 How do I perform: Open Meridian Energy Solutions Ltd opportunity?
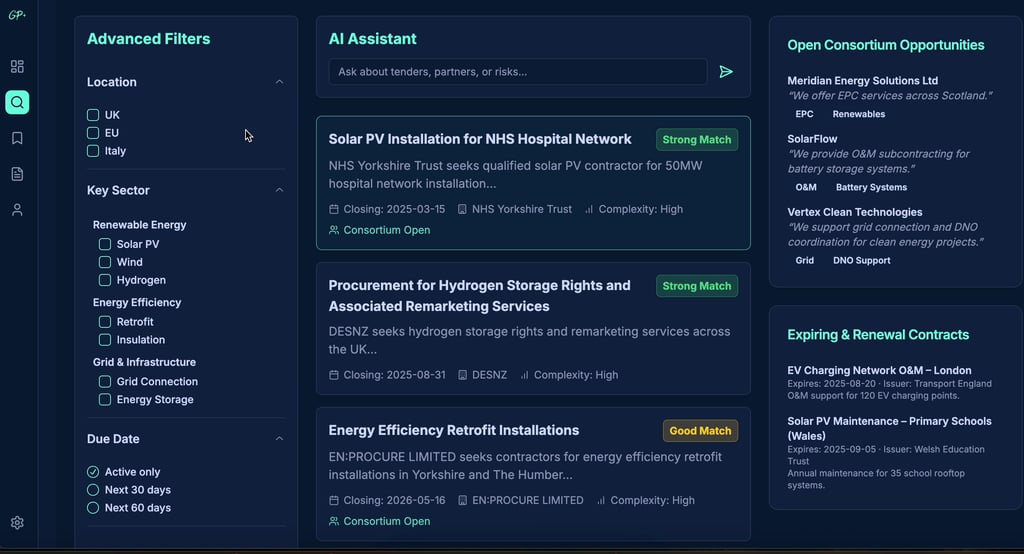[x=862, y=81]
